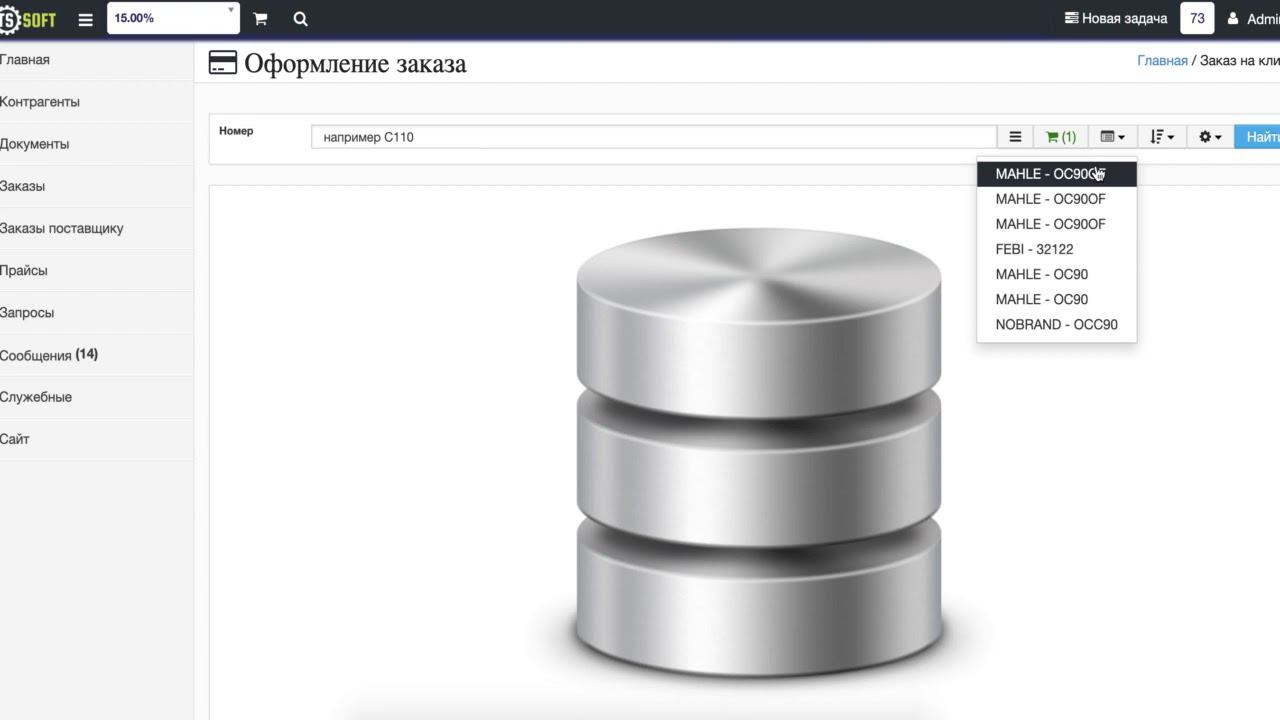Open Сообщения (14) in sidebar
Viewport: 1280px width, 720px height.
[x=96, y=355]
